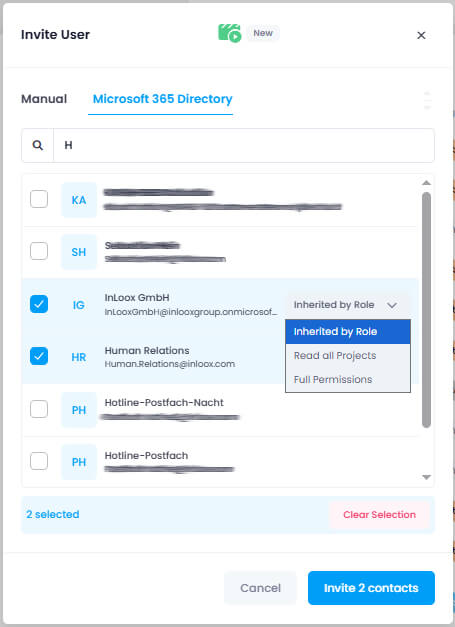The height and width of the screenshot is (627, 455).
Task: Click the directory search input field
Action: point(244,145)
